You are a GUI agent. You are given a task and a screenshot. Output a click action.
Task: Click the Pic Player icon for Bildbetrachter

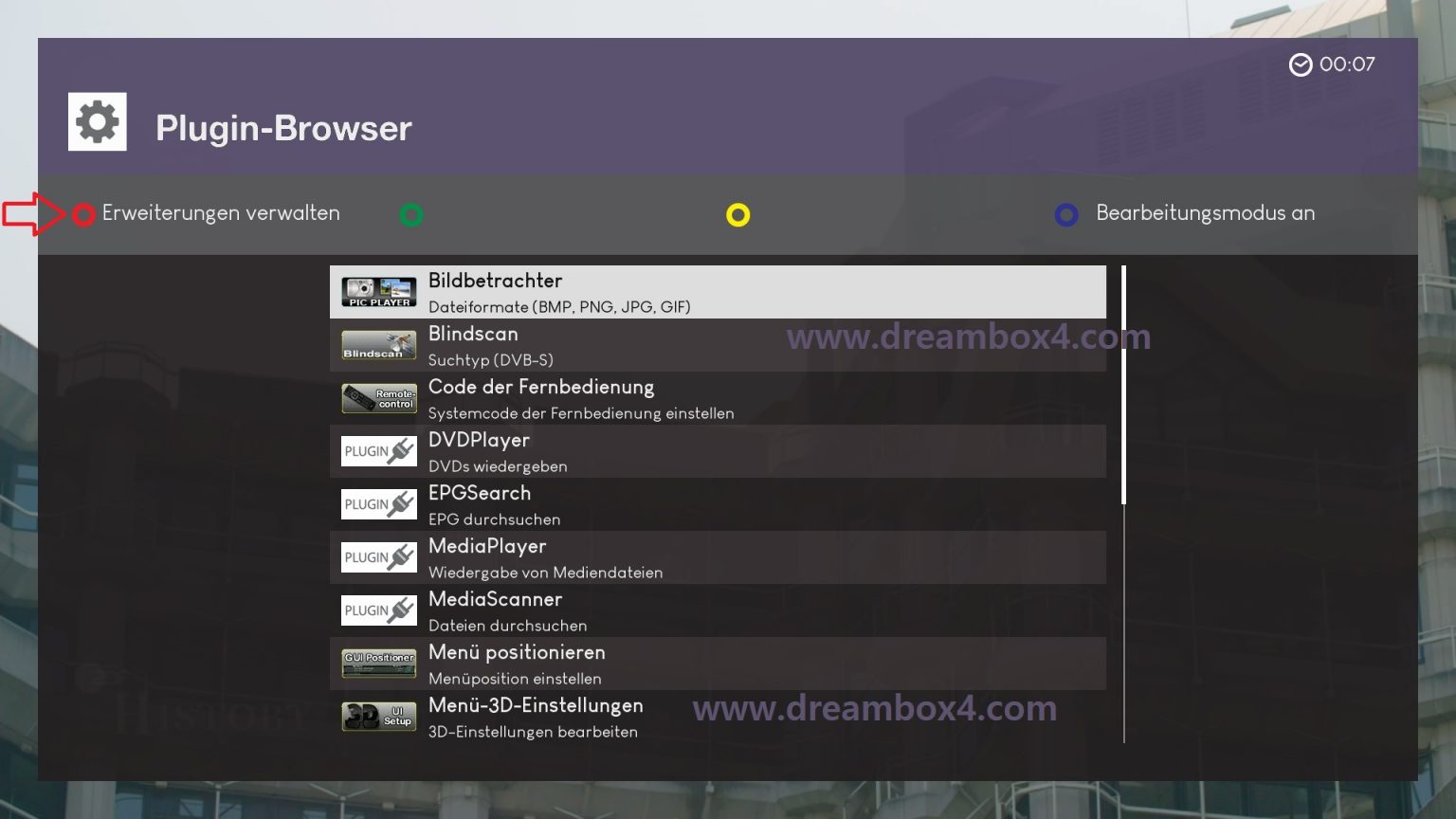(x=379, y=292)
